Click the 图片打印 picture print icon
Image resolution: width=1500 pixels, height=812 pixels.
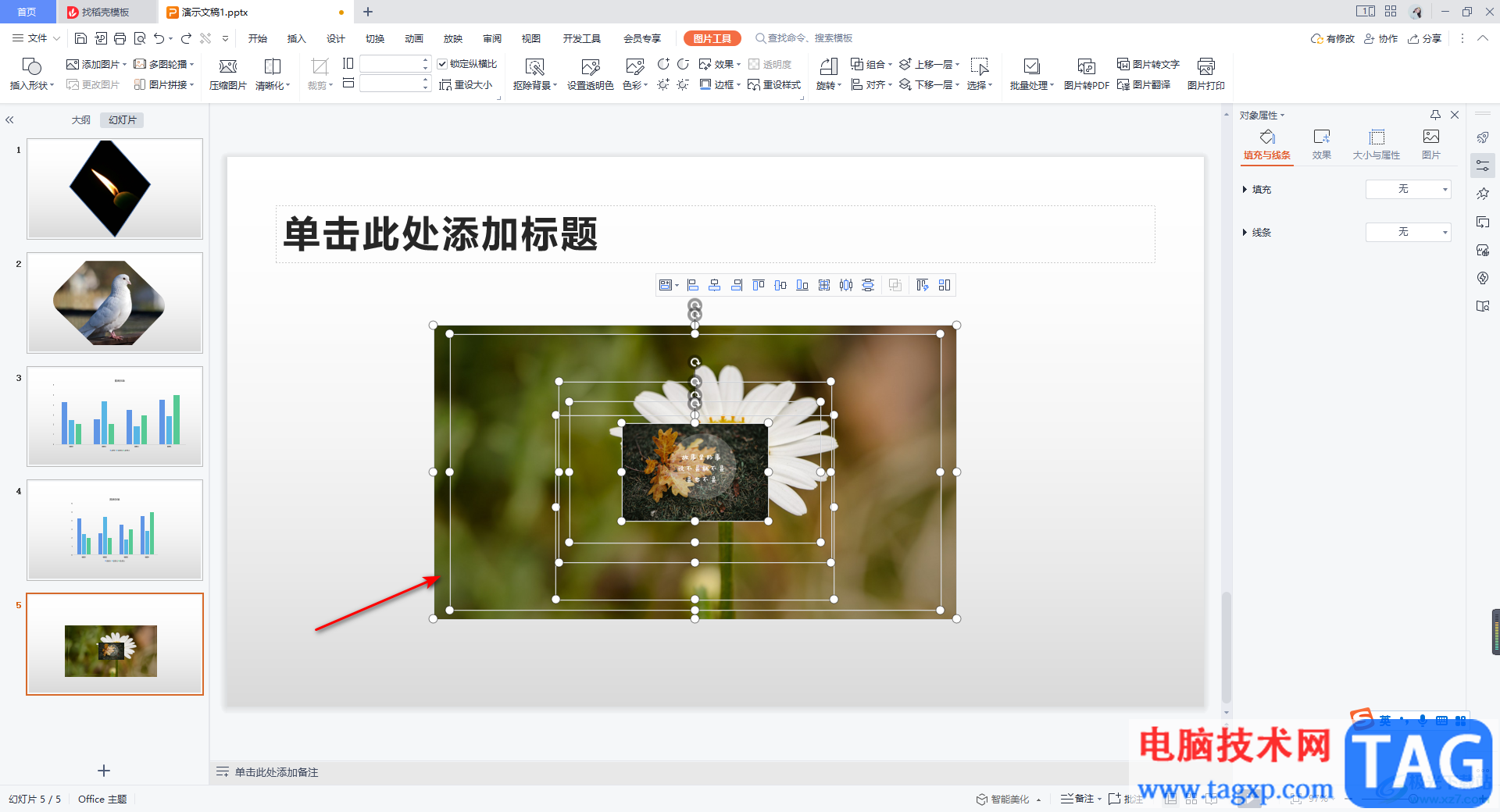click(1205, 74)
